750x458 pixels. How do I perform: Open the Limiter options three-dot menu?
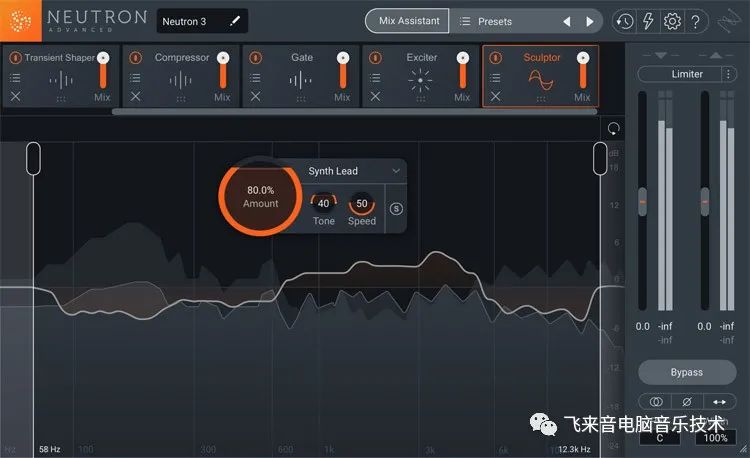728,74
